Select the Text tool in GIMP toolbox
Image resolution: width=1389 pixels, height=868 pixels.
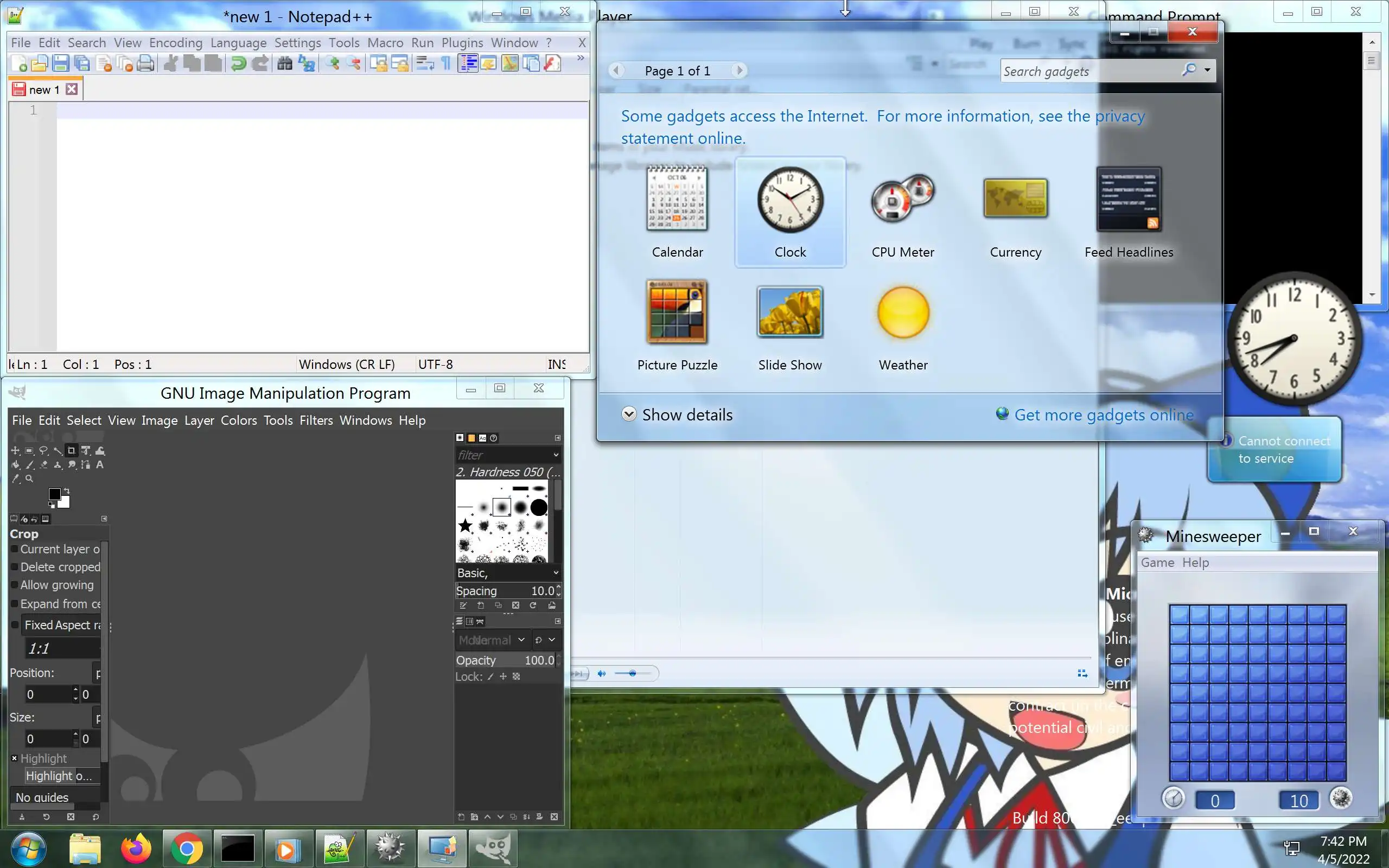pyautogui.click(x=99, y=464)
